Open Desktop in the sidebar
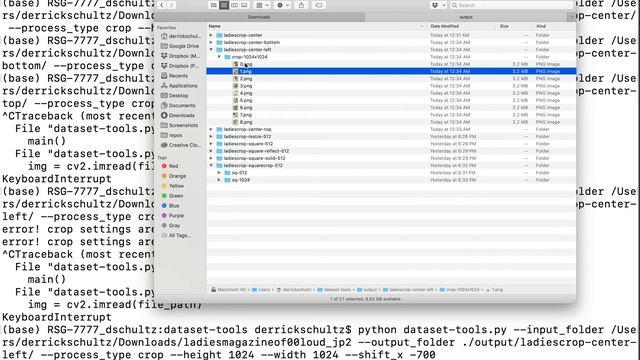 [175, 96]
